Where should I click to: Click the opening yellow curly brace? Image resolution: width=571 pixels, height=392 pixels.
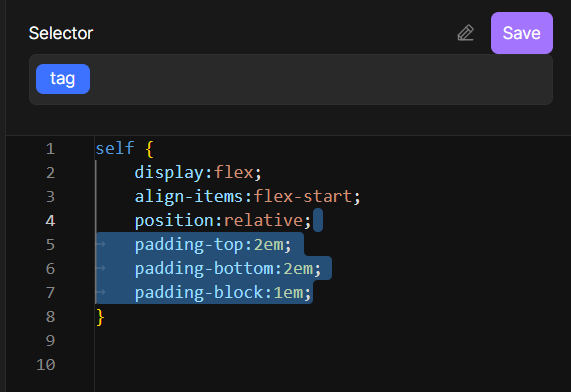(x=149, y=149)
